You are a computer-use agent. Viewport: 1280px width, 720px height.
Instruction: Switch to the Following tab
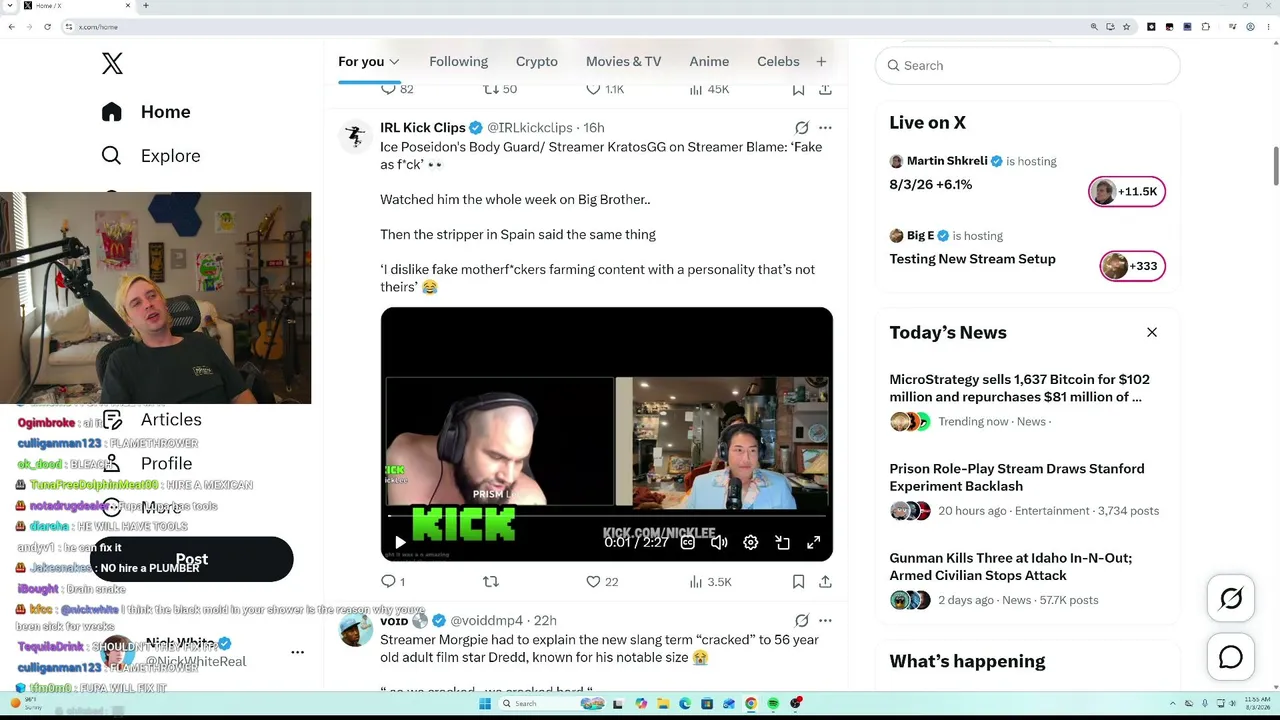[458, 62]
